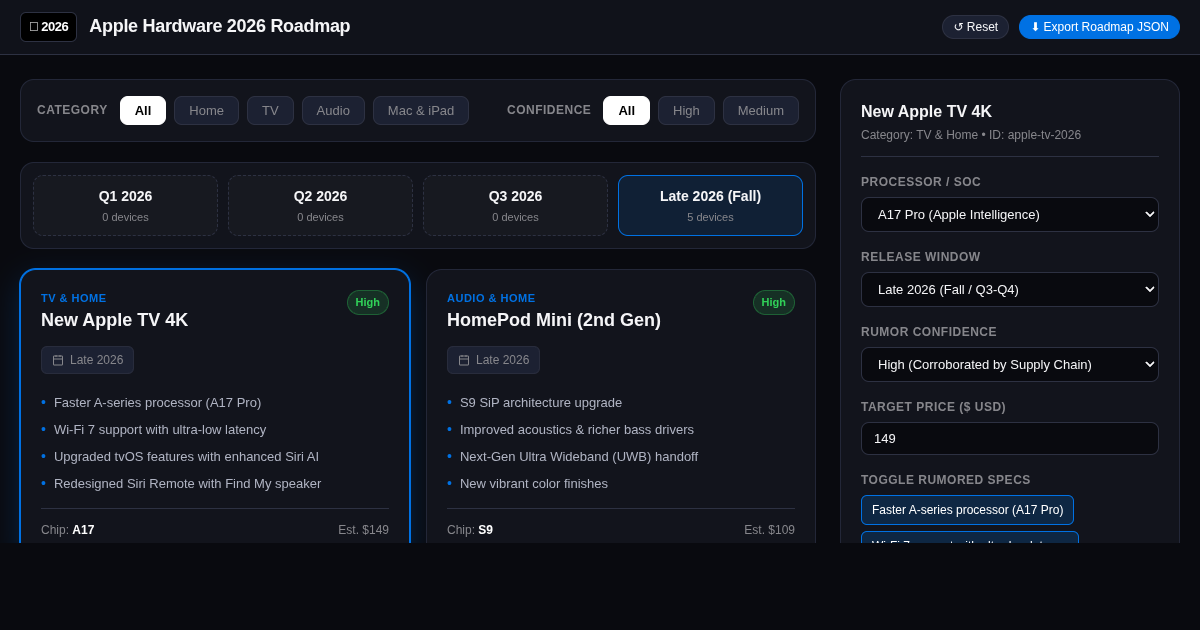Switch to the Q1 2026 quarter tab
The image size is (1200, 630).
pos(125,205)
